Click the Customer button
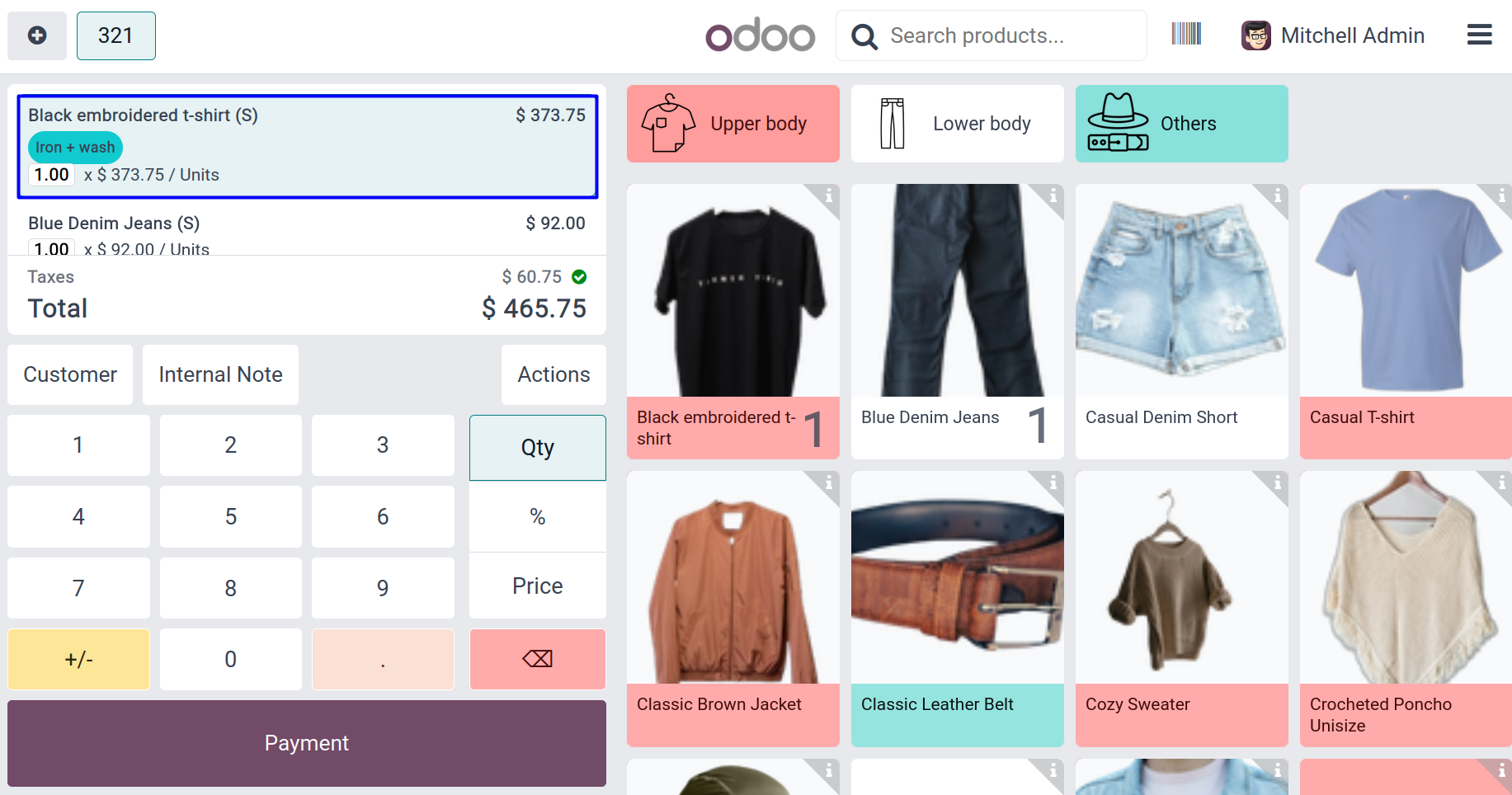 (x=70, y=374)
